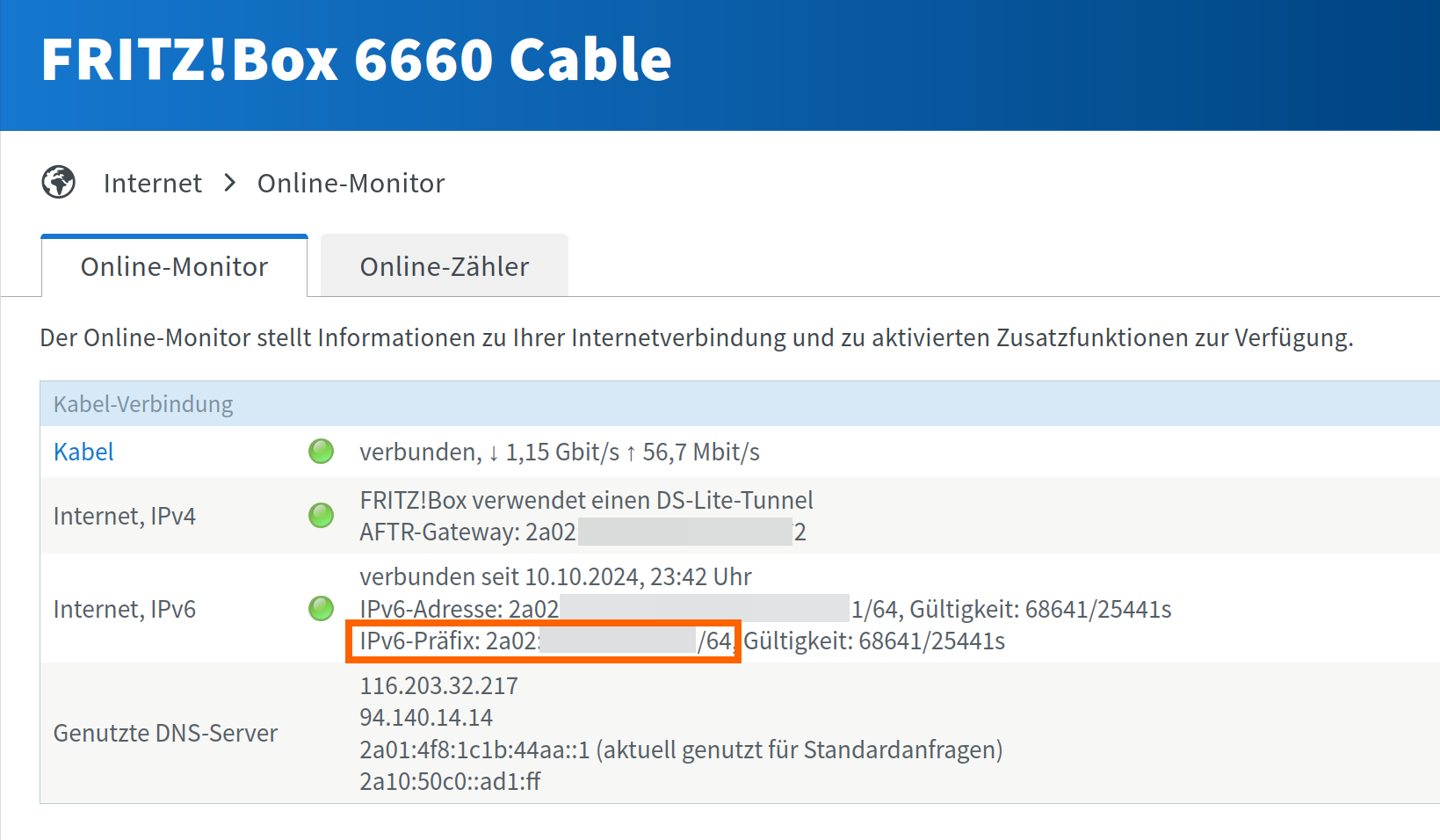Click the globe Internet icon
1440x840 pixels.
click(59, 183)
